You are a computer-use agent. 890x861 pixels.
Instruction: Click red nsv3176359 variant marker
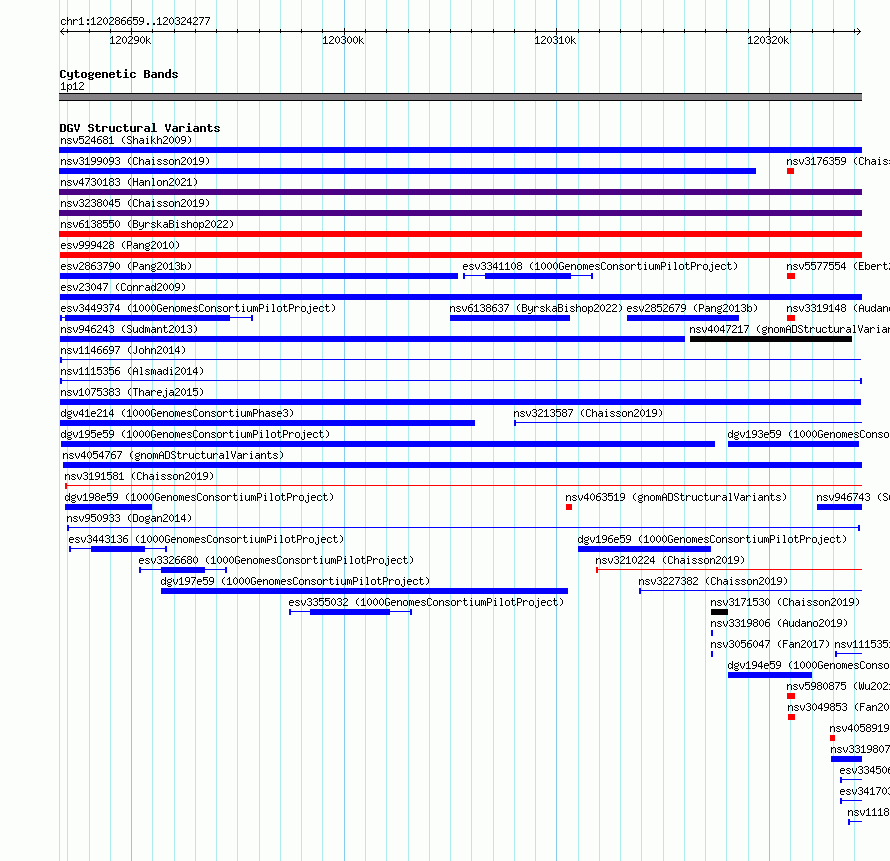pyautogui.click(x=790, y=171)
